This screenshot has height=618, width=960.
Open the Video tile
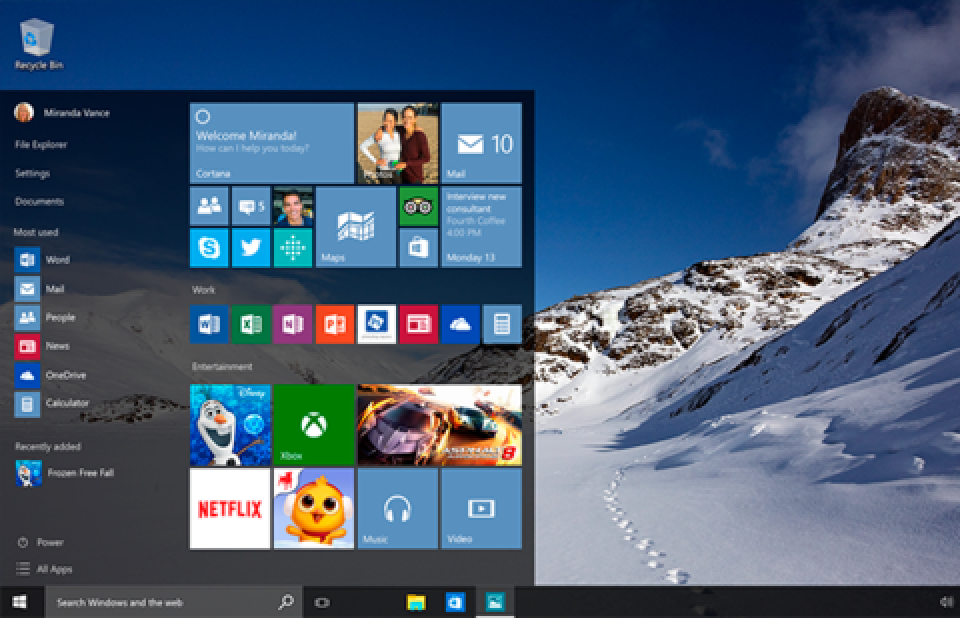click(481, 509)
